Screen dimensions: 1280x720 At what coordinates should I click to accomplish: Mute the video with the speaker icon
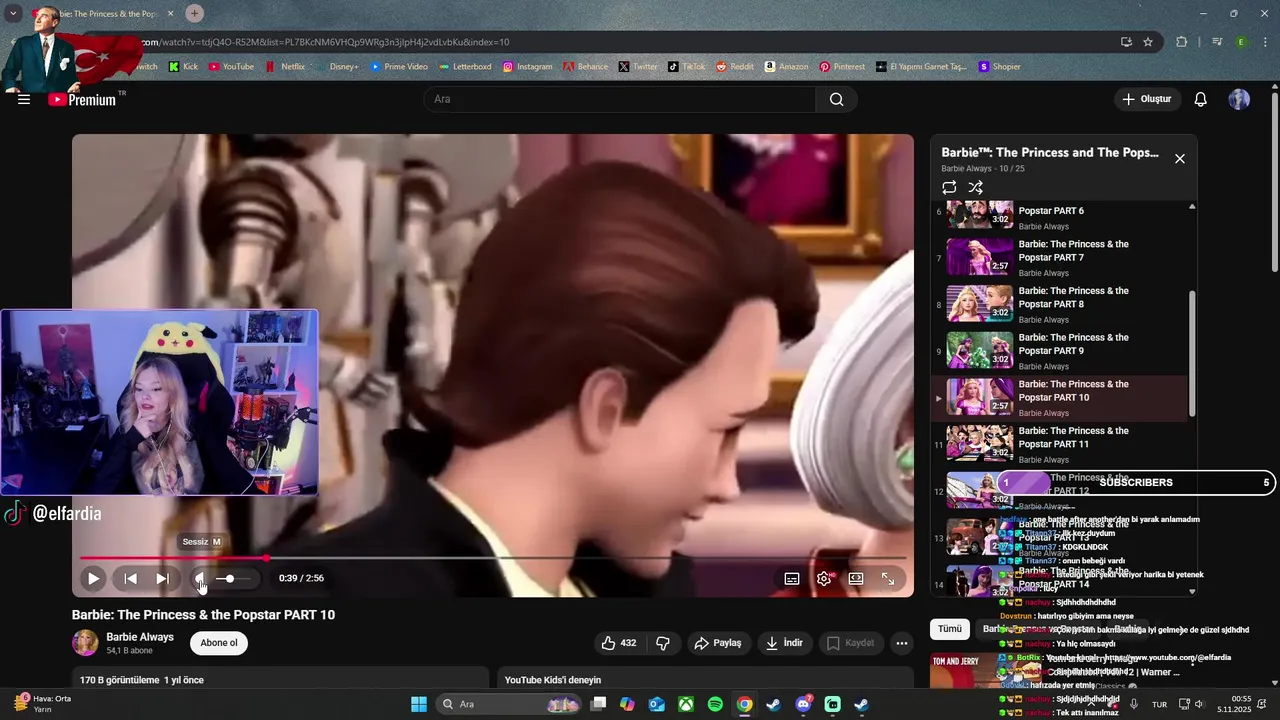[199, 578]
